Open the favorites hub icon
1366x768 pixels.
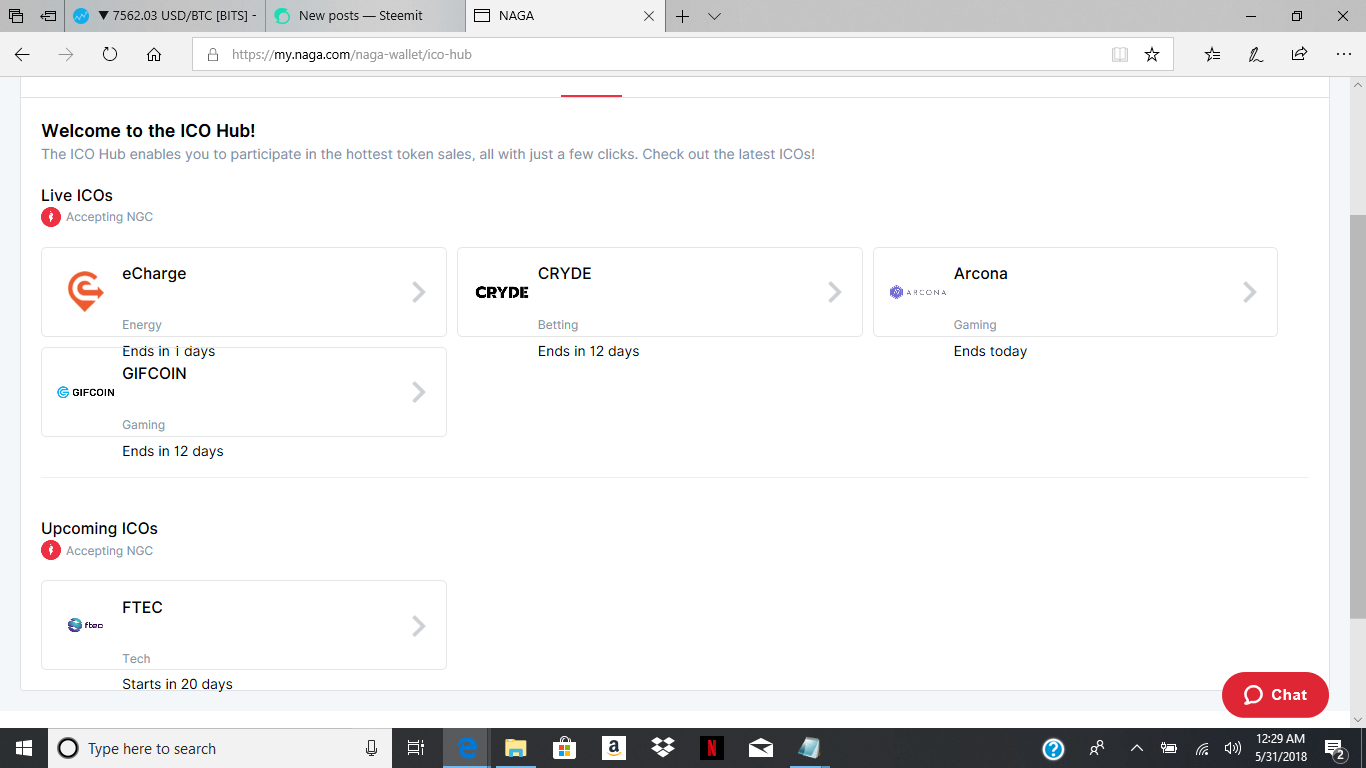[x=1212, y=55]
